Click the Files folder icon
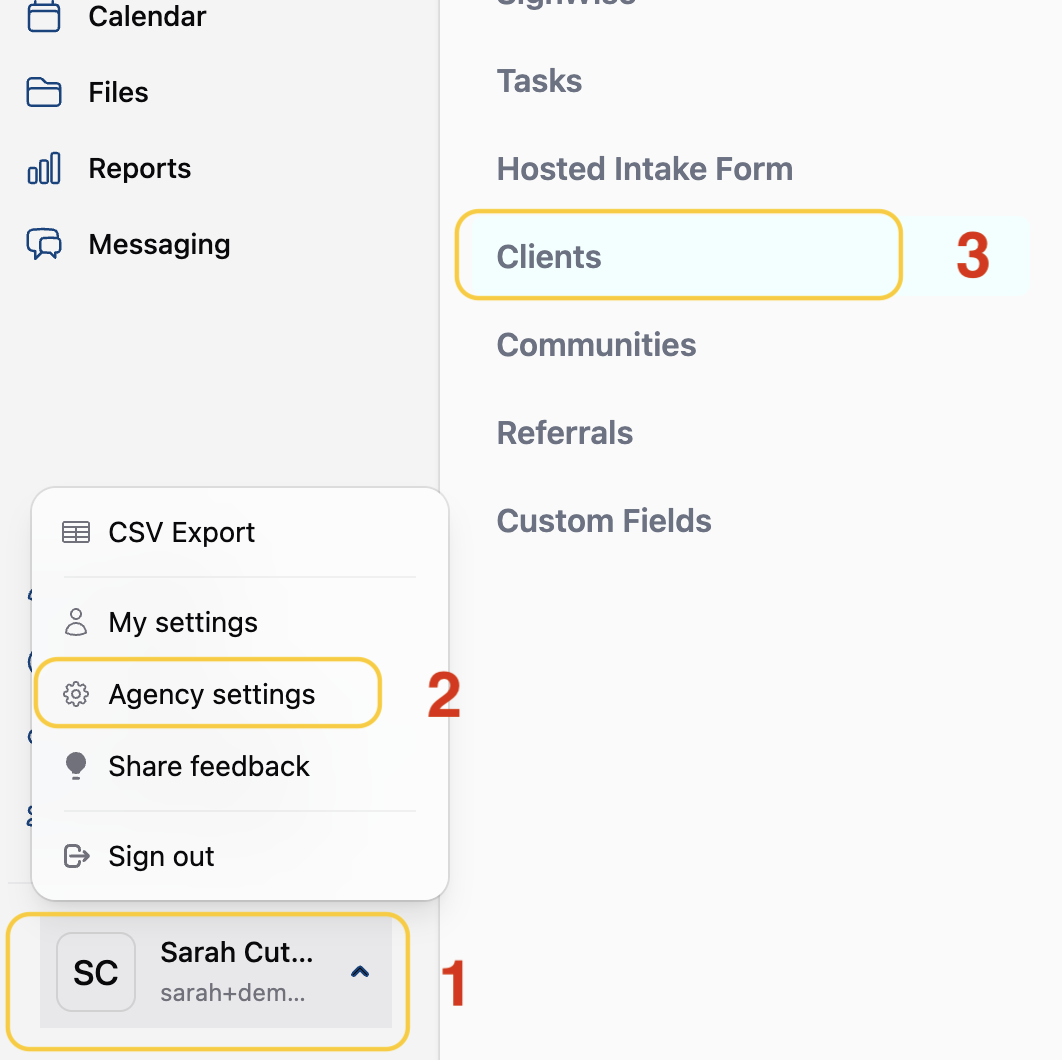This screenshot has width=1062, height=1060. click(44, 93)
